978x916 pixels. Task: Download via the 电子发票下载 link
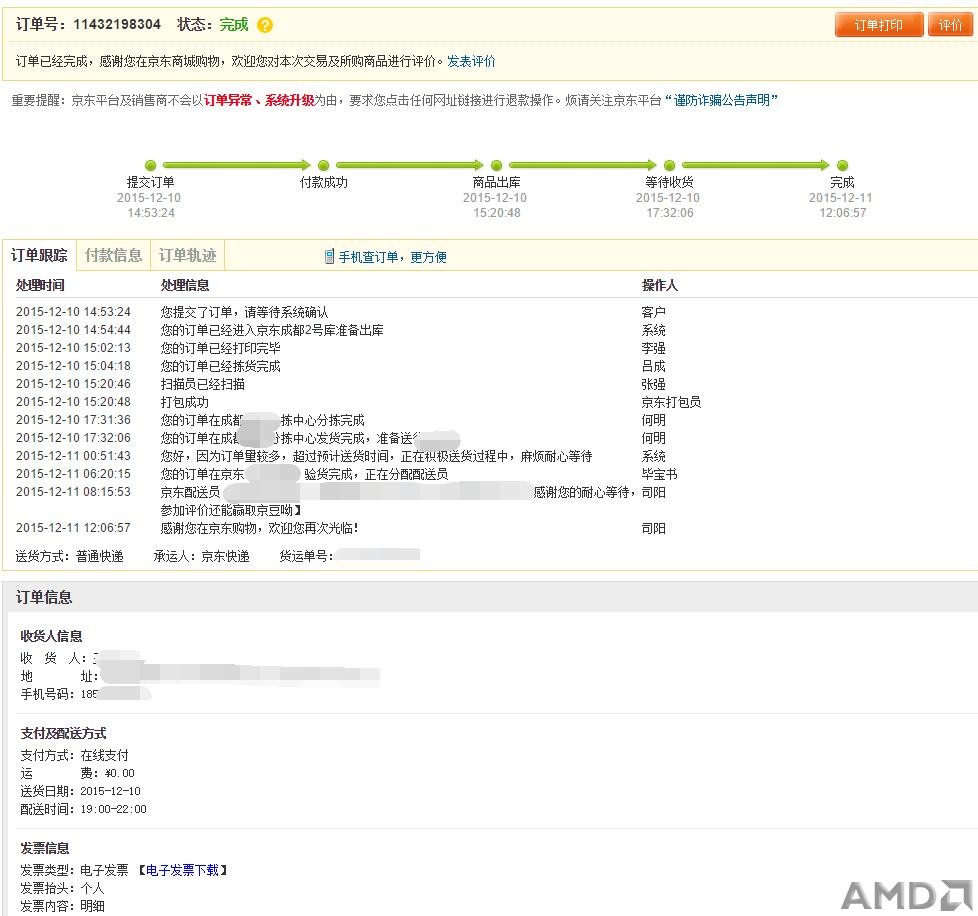click(x=182, y=870)
